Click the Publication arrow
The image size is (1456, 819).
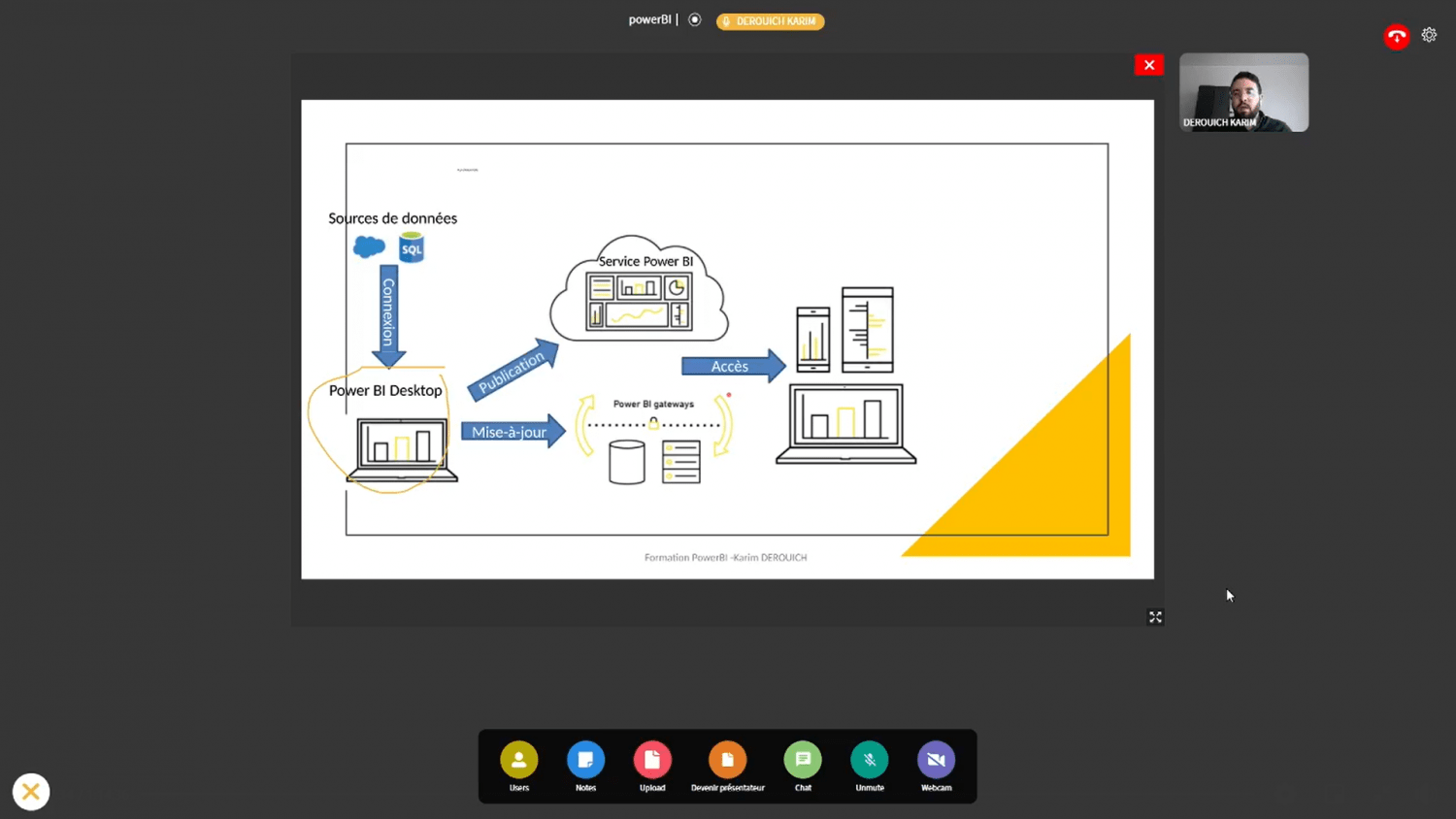click(x=513, y=370)
